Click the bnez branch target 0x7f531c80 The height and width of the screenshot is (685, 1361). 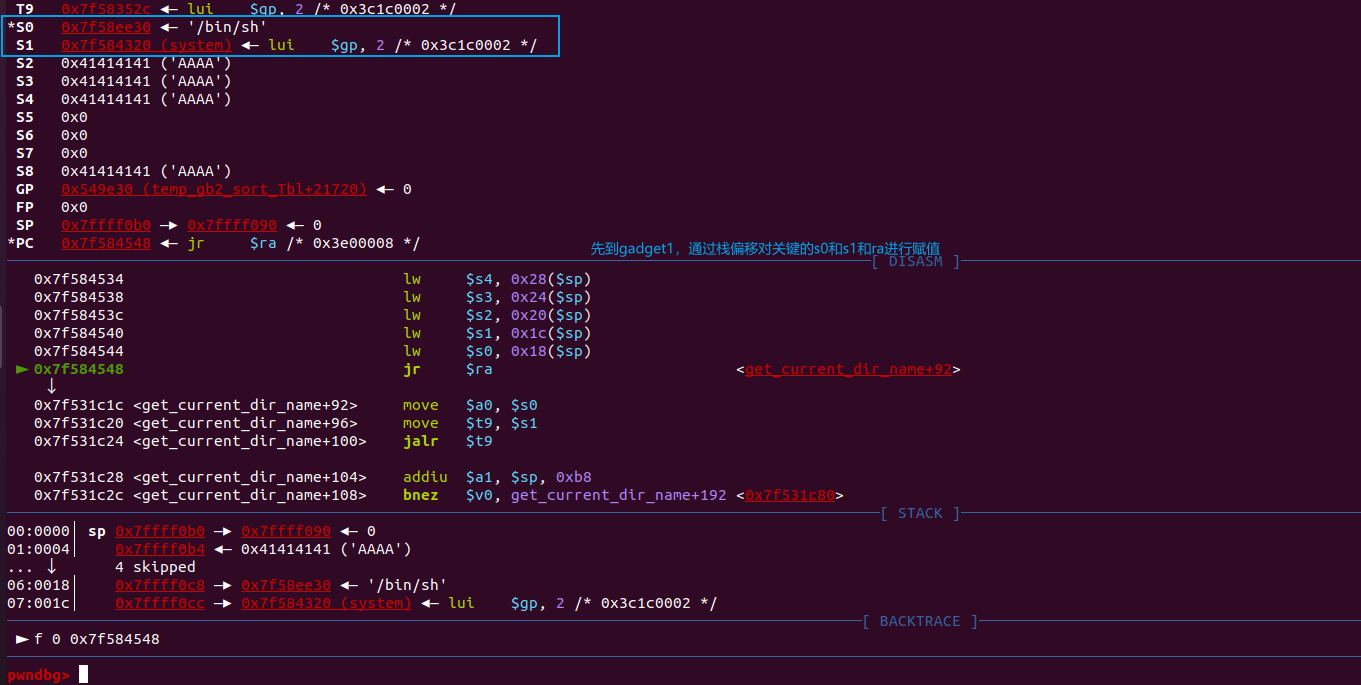[x=790, y=495]
